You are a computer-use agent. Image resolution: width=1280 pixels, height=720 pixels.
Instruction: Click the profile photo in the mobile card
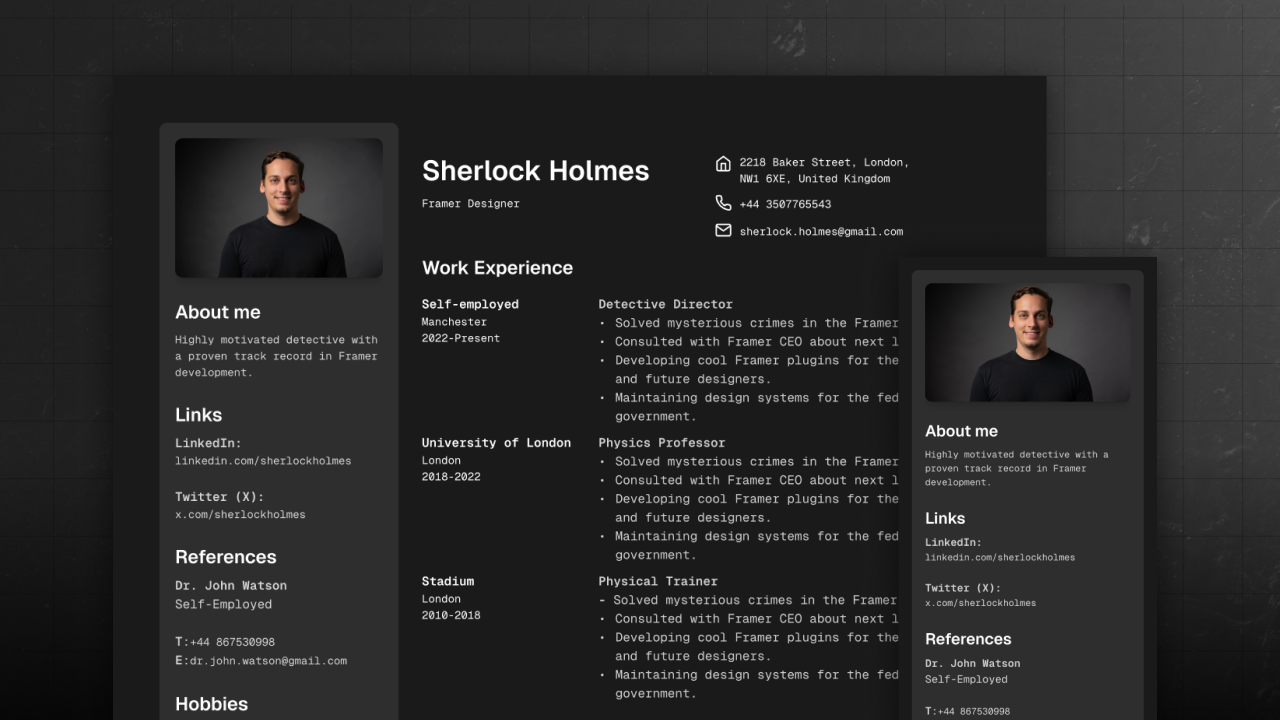tap(1027, 343)
